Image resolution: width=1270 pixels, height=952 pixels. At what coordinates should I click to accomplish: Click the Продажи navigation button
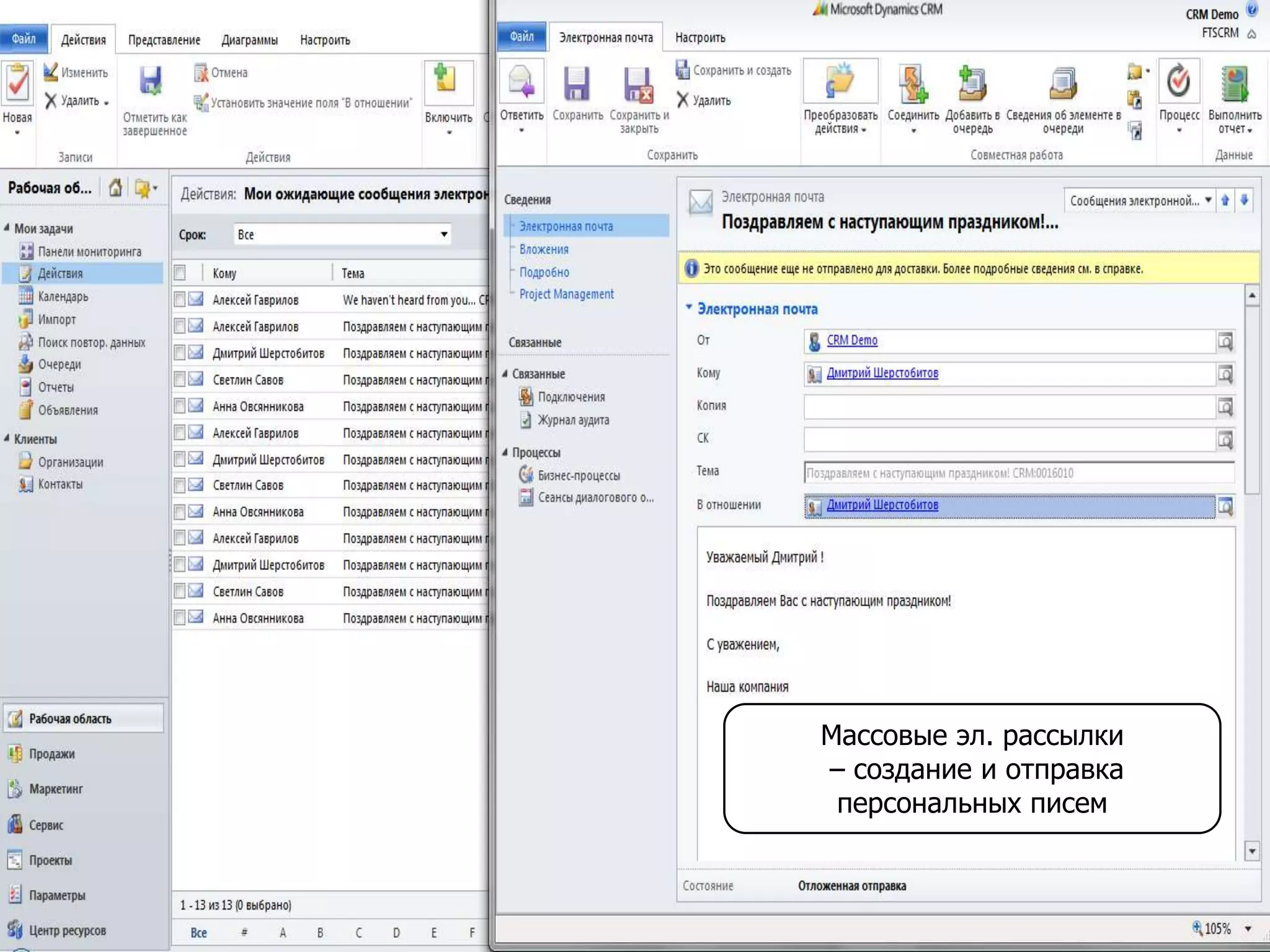click(x=51, y=754)
